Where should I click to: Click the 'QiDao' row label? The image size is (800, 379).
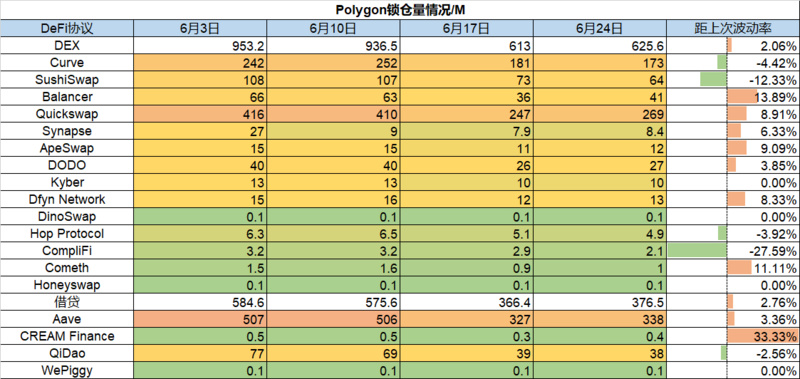(67, 353)
